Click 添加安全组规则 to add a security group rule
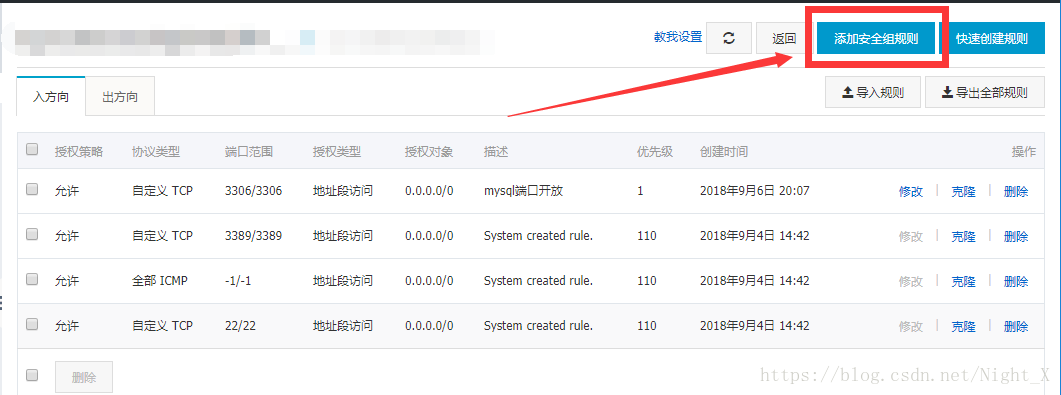Image resolution: width=1061 pixels, height=395 pixels. click(x=876, y=38)
